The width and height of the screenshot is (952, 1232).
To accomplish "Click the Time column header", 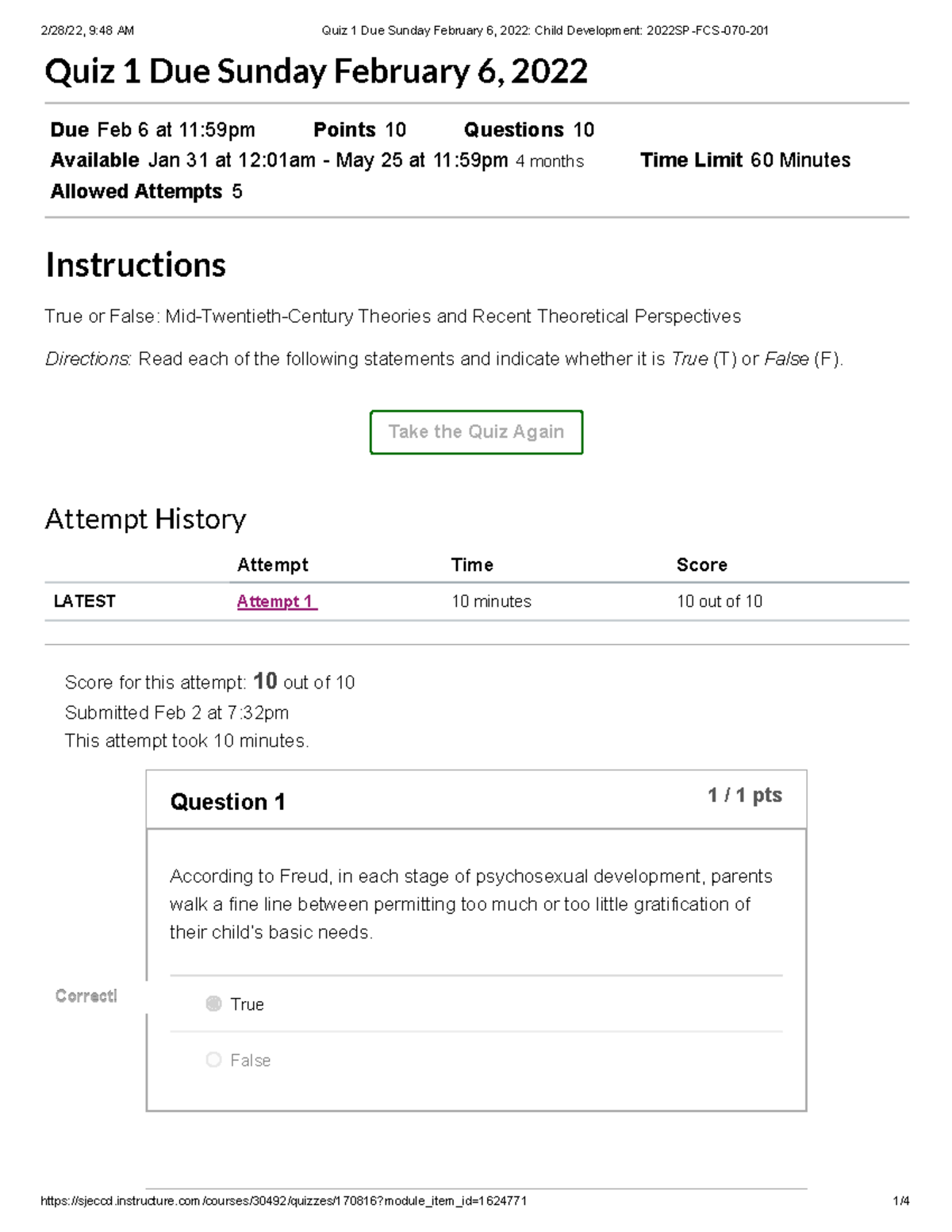I will coord(472,565).
